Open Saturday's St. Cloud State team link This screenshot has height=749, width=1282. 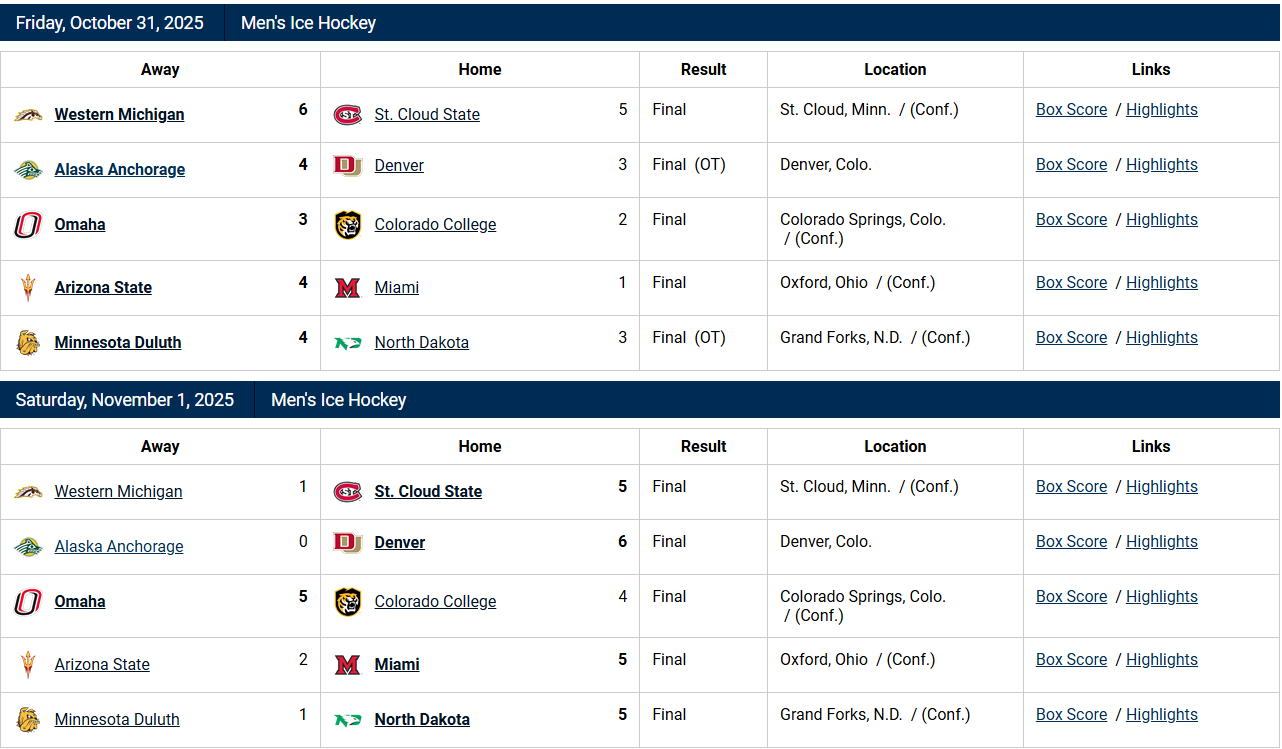pos(428,492)
